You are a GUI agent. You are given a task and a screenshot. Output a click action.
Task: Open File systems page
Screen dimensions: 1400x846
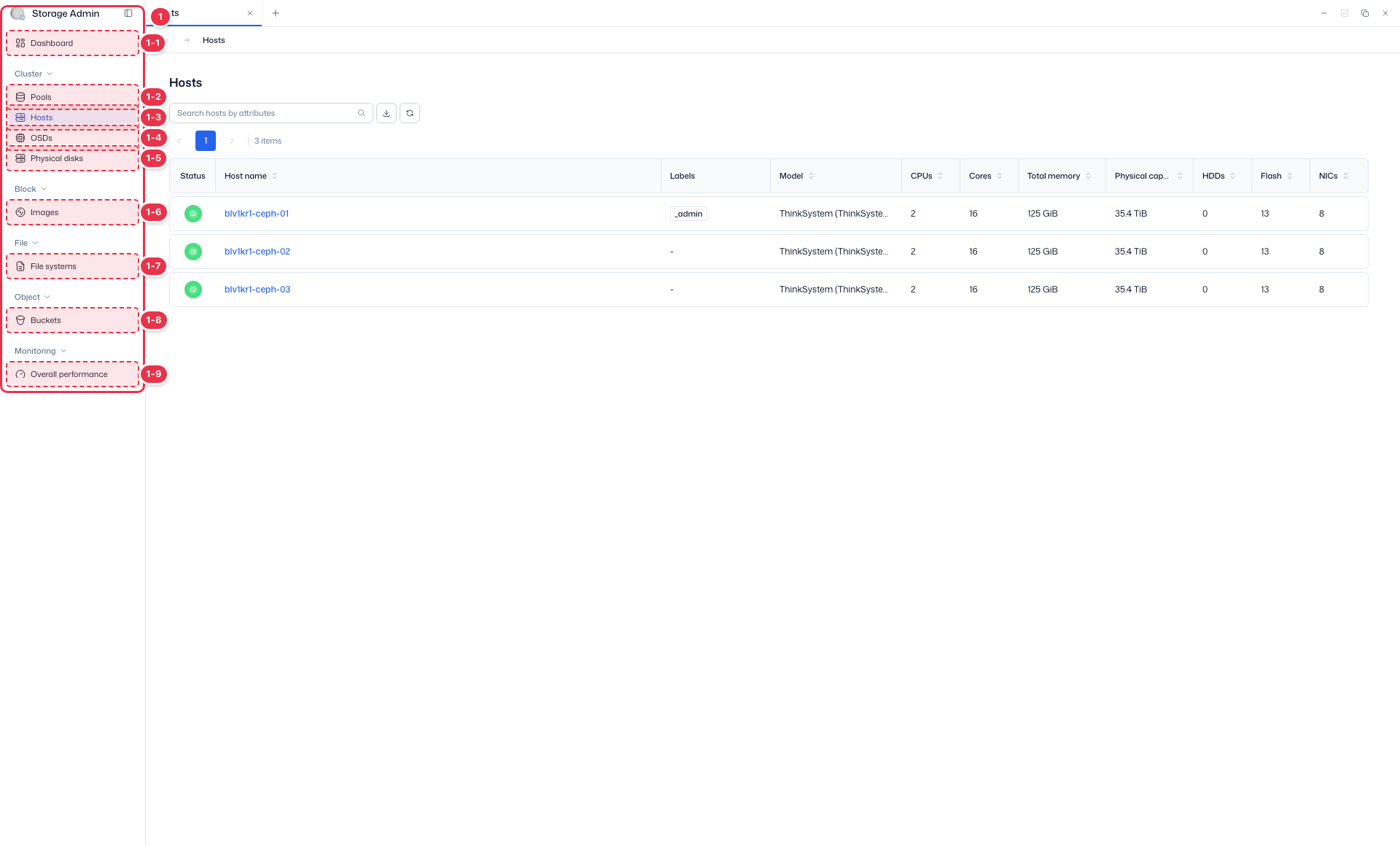tap(73, 266)
